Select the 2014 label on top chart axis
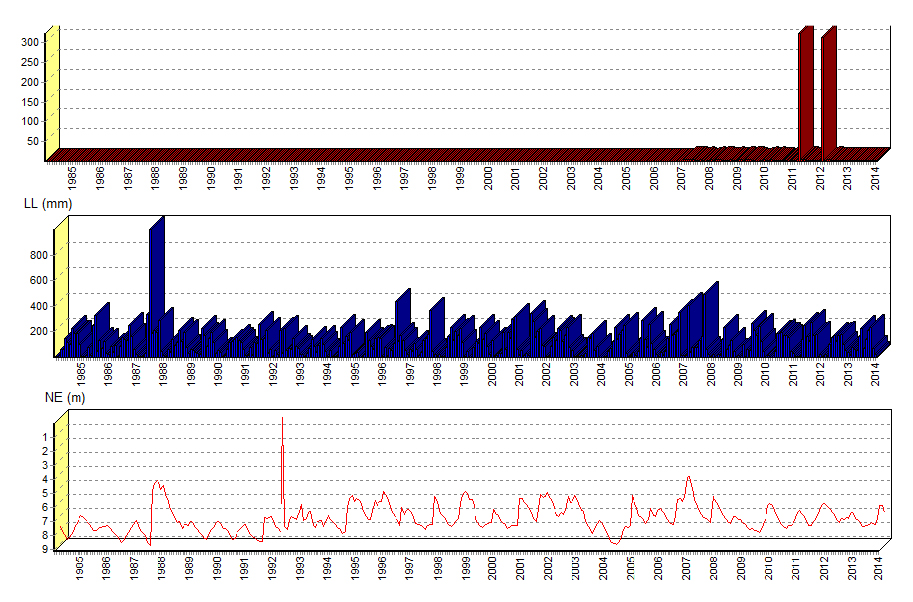 click(875, 180)
